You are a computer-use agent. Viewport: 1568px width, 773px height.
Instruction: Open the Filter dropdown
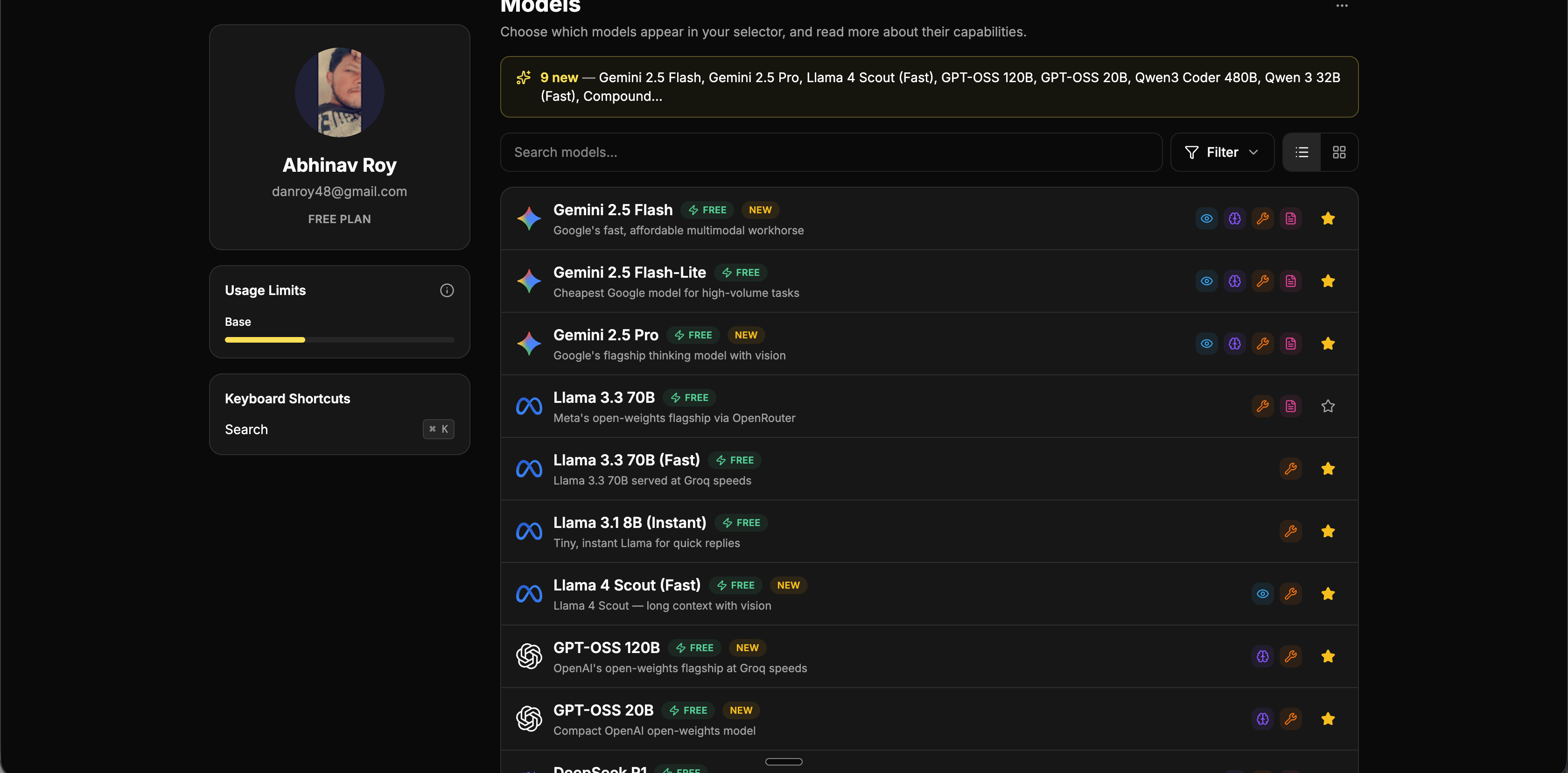point(1222,152)
